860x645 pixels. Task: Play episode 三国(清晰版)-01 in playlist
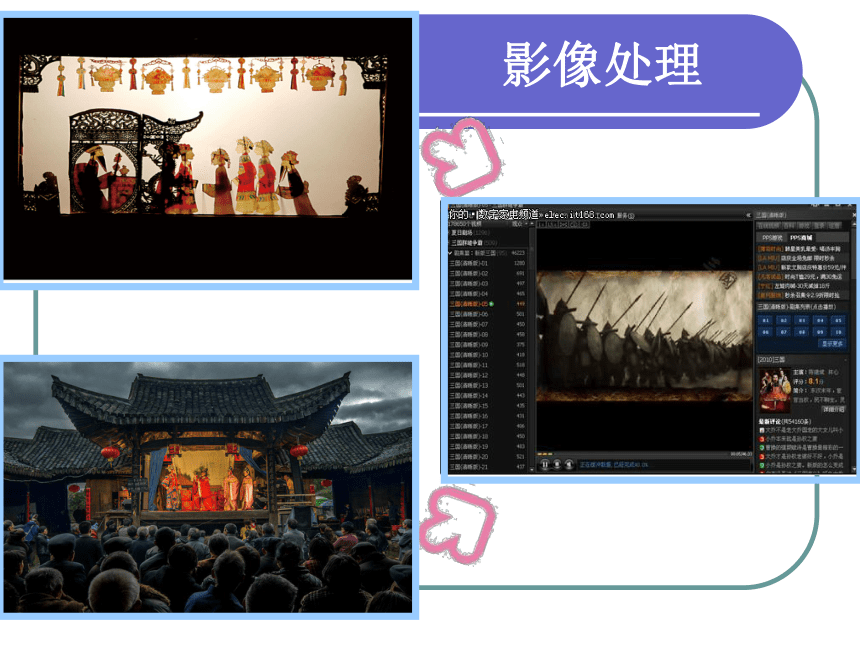click(x=488, y=263)
